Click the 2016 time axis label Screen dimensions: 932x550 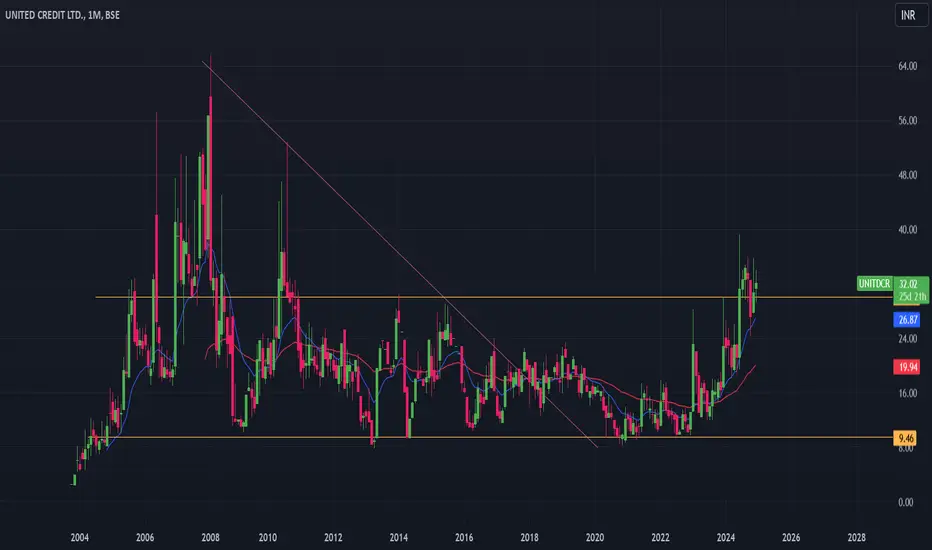(x=464, y=538)
